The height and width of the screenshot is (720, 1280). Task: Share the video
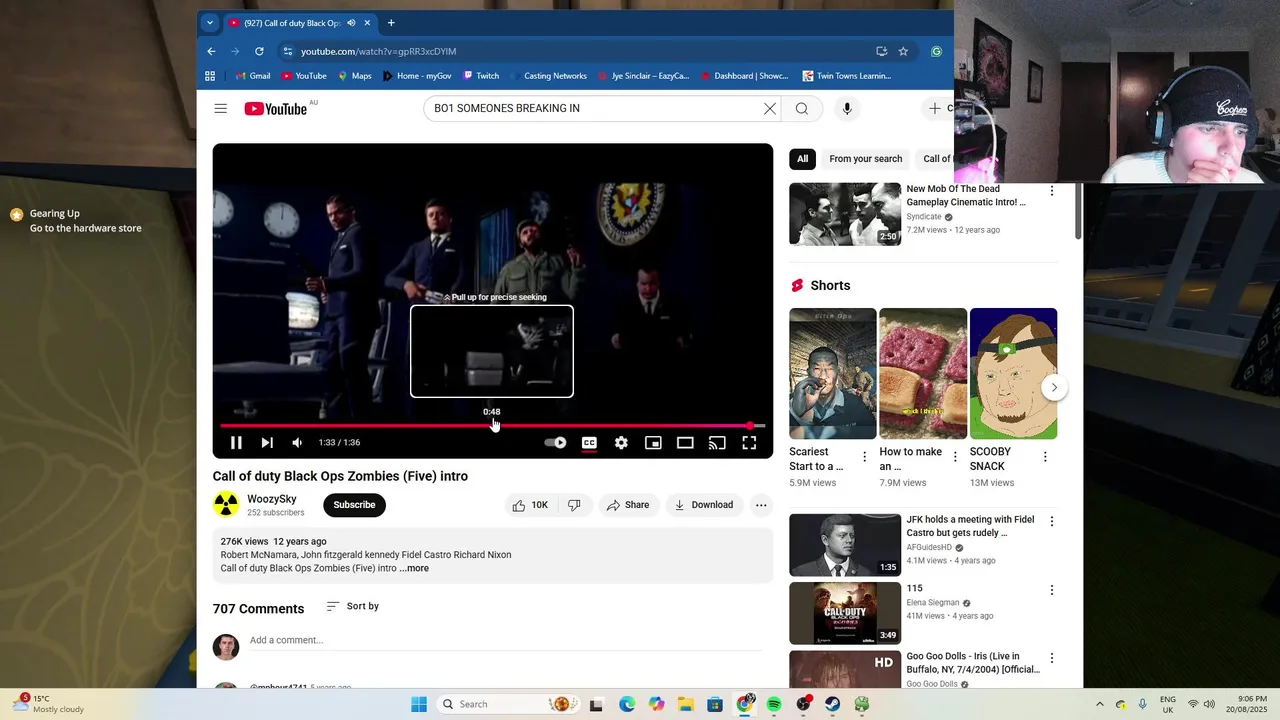pos(628,505)
